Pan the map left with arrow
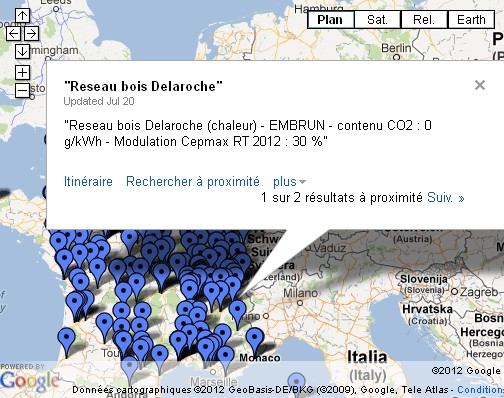Image resolution: width=504 pixels, height=398 pixels. 13,33
